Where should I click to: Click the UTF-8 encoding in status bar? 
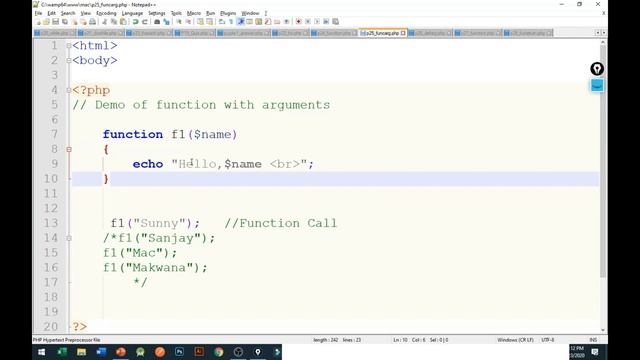pos(548,340)
